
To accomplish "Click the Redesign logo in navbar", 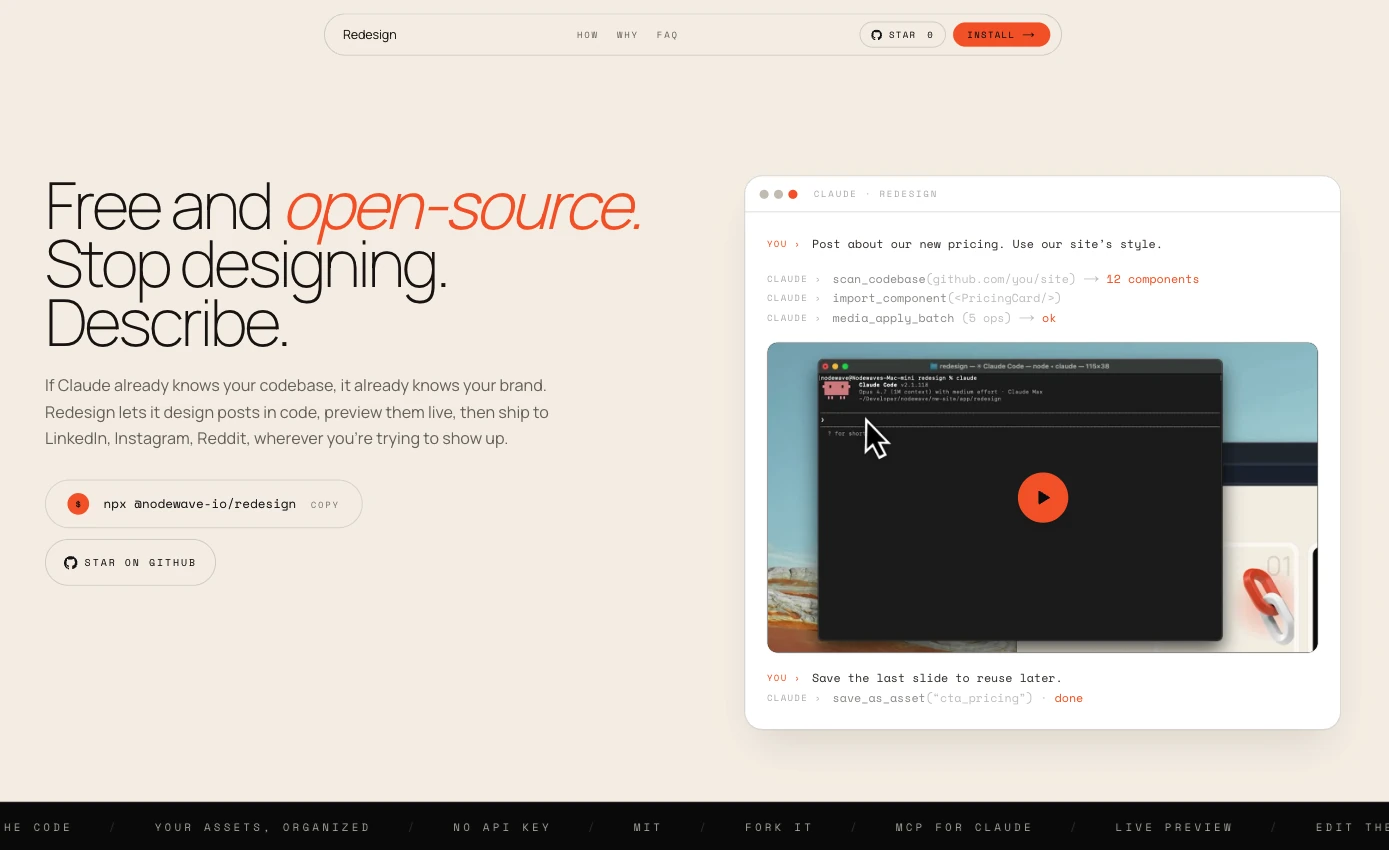I will point(369,35).
